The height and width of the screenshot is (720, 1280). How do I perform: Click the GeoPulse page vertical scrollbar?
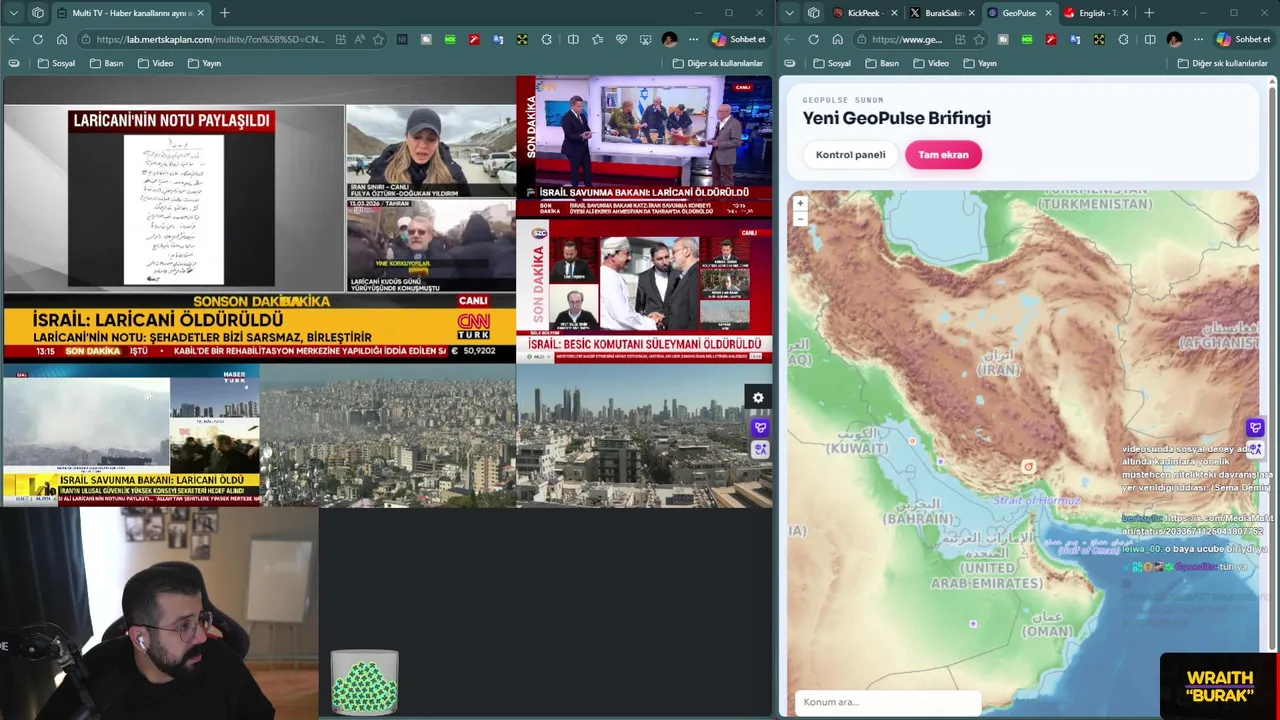(1273, 370)
